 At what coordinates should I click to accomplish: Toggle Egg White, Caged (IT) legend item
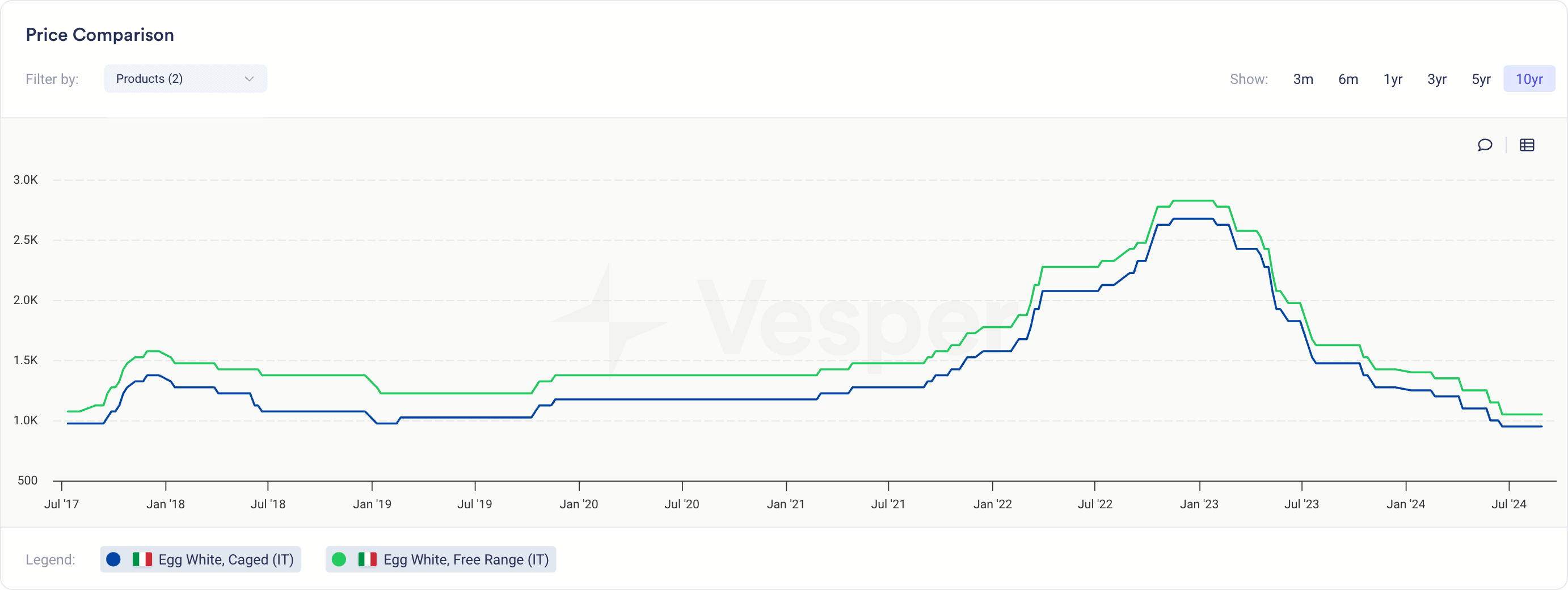coord(200,559)
